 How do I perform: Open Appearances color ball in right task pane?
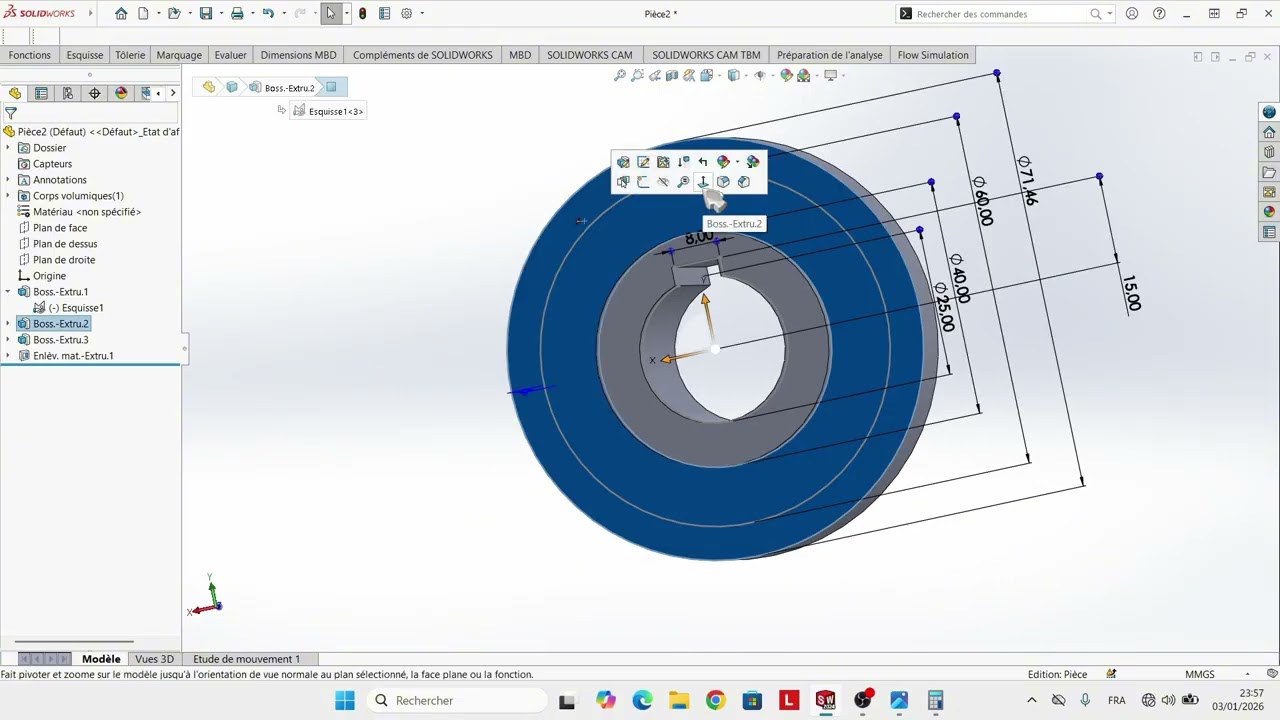click(x=1269, y=212)
